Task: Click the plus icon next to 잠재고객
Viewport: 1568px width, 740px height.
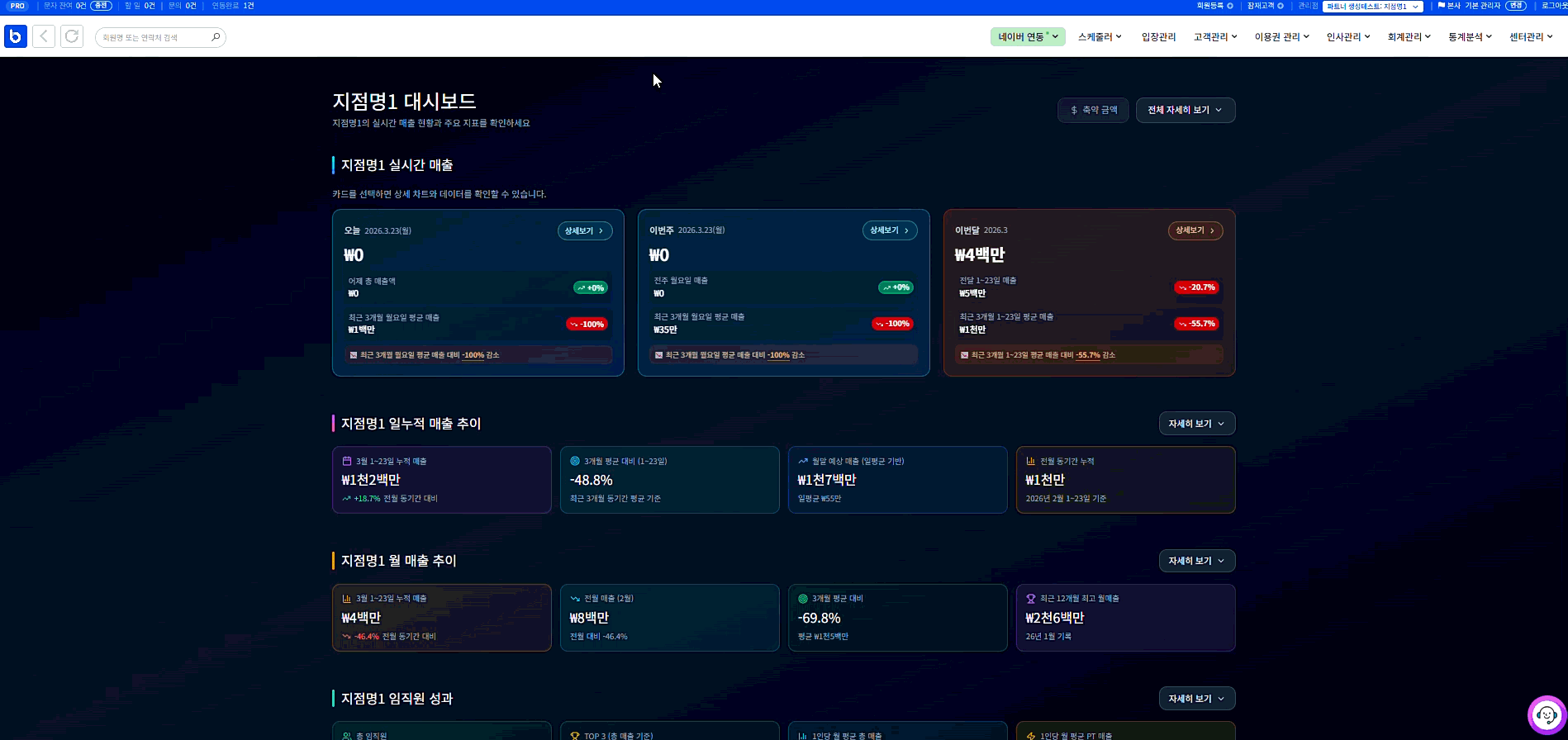Action: click(x=1281, y=6)
